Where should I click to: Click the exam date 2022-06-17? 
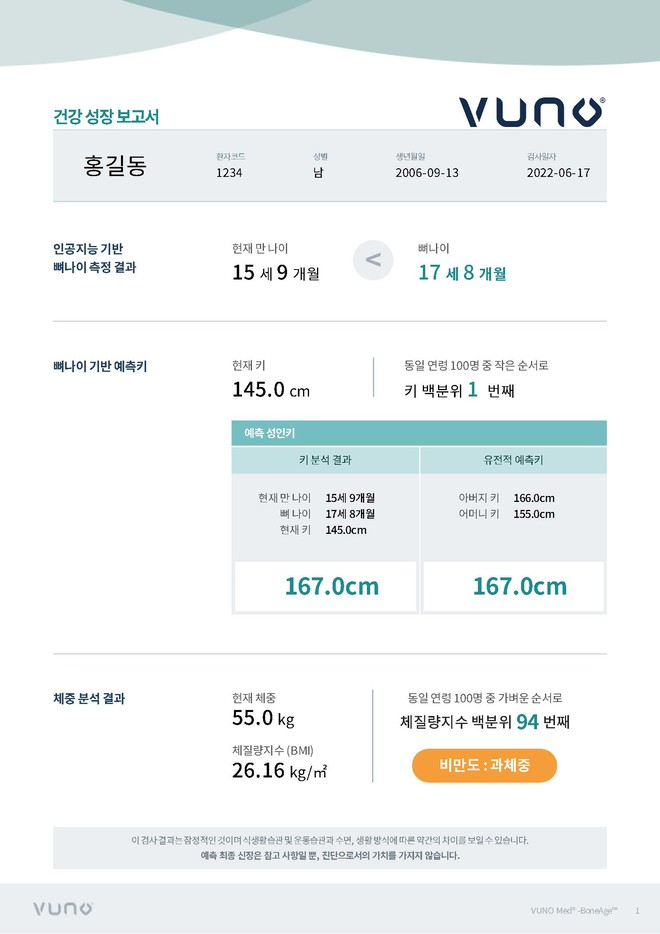558,173
